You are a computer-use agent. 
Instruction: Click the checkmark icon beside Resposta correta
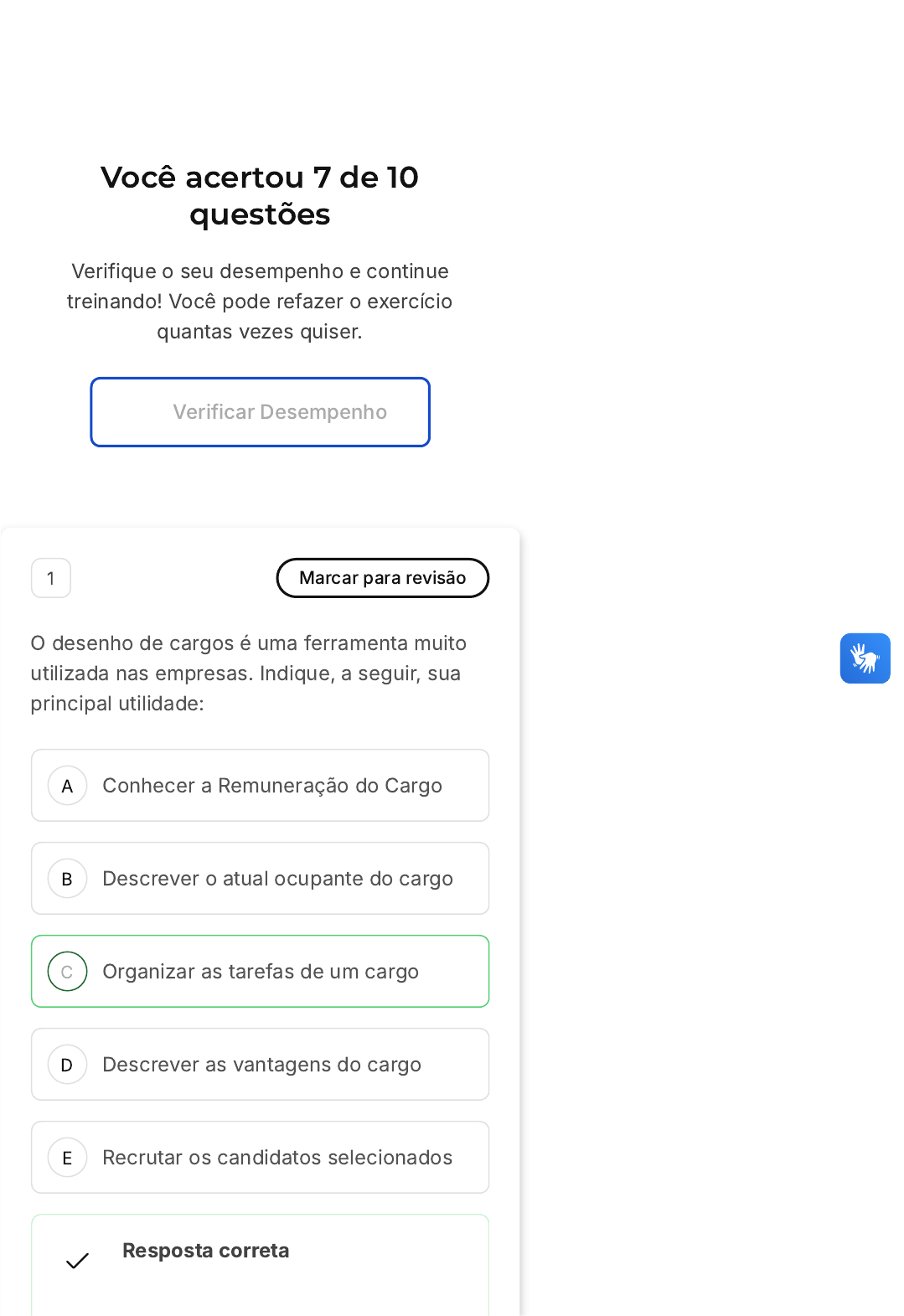pos(77,1261)
